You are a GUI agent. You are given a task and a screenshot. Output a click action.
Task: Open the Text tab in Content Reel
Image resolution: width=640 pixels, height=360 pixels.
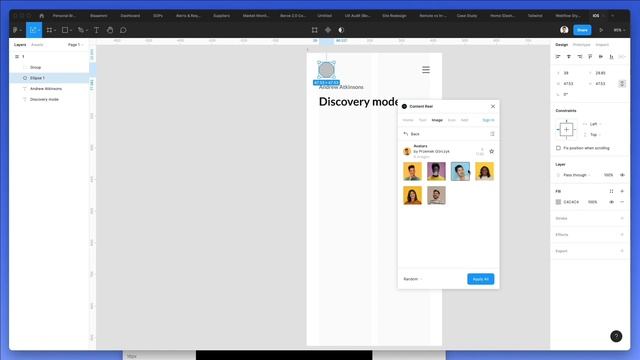[x=422, y=120]
